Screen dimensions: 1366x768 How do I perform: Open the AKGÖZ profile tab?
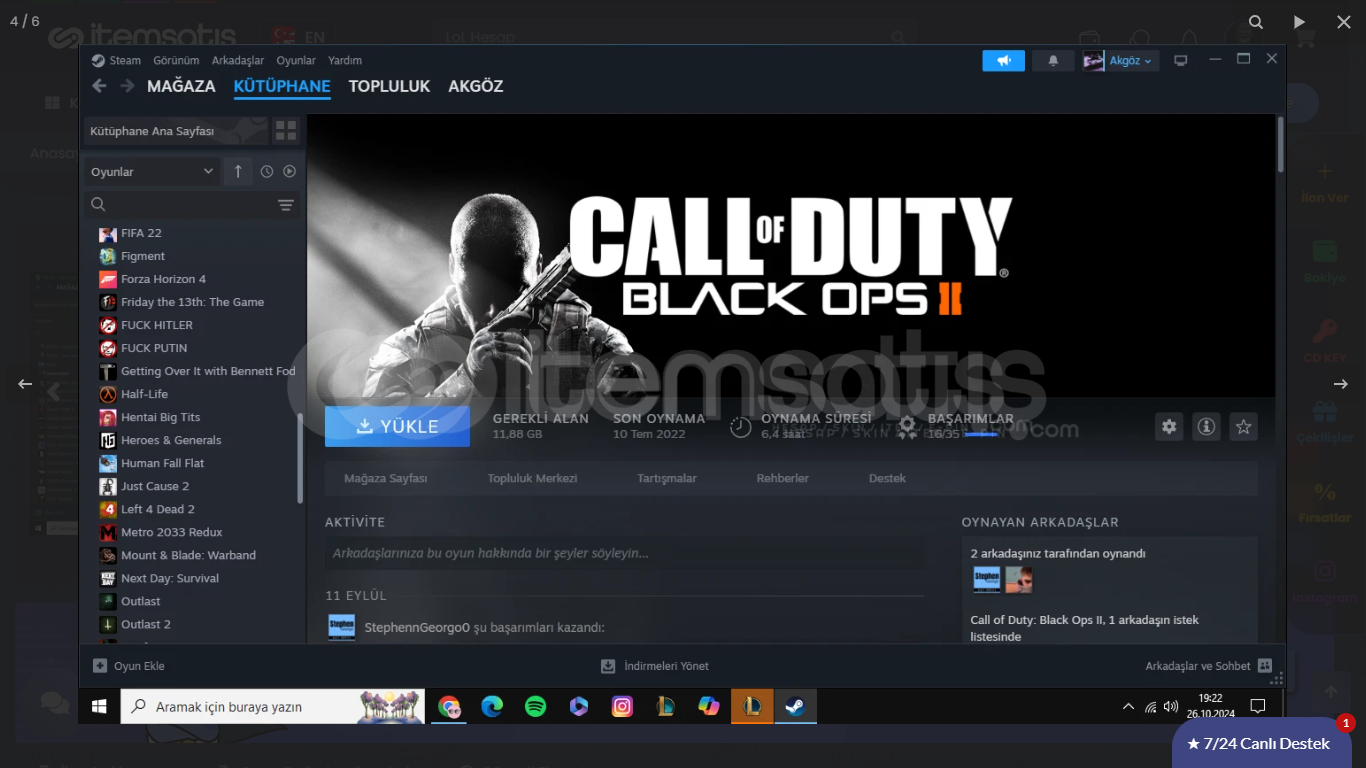(x=476, y=86)
